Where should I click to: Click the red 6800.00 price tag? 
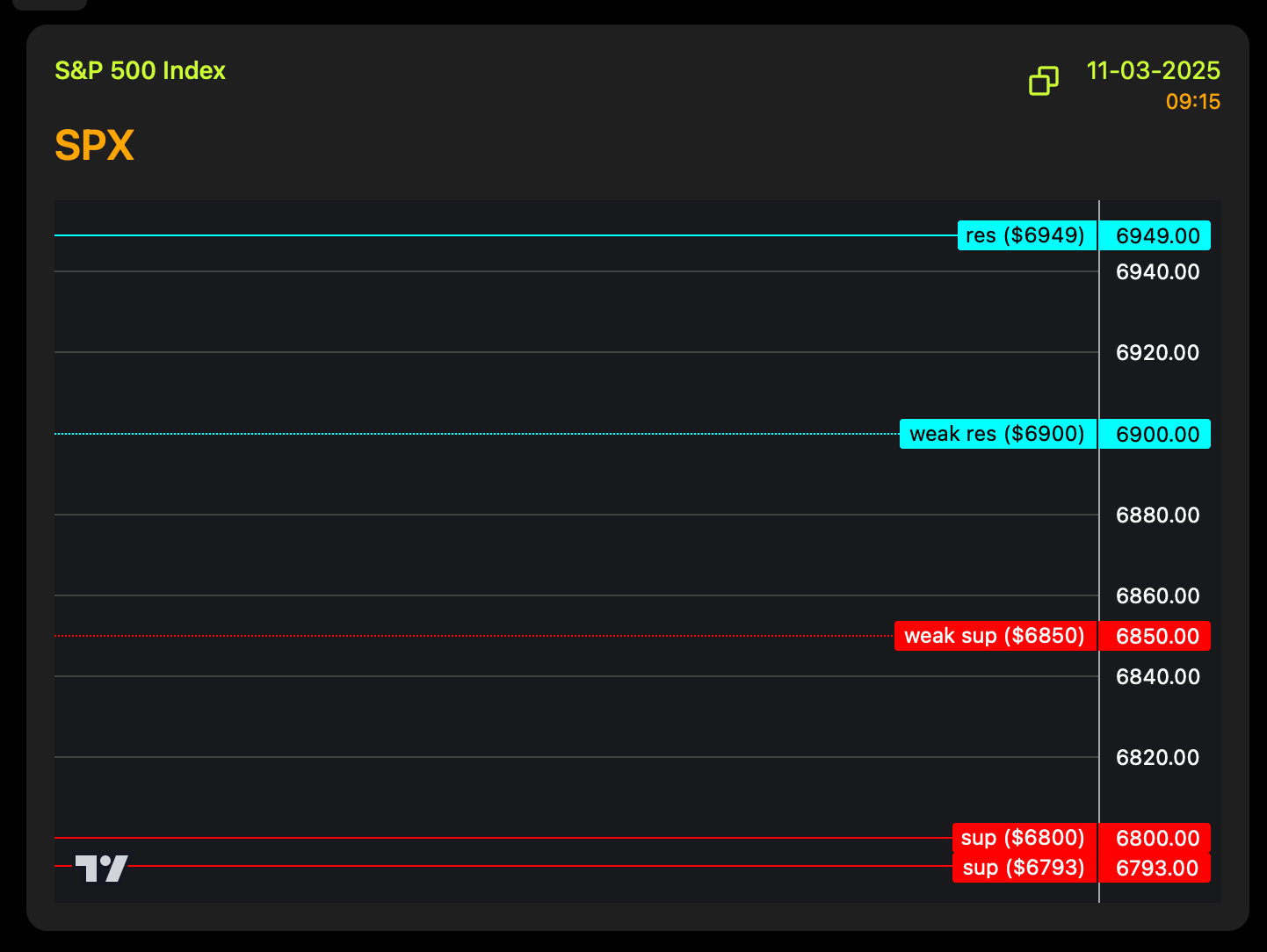[x=1156, y=838]
